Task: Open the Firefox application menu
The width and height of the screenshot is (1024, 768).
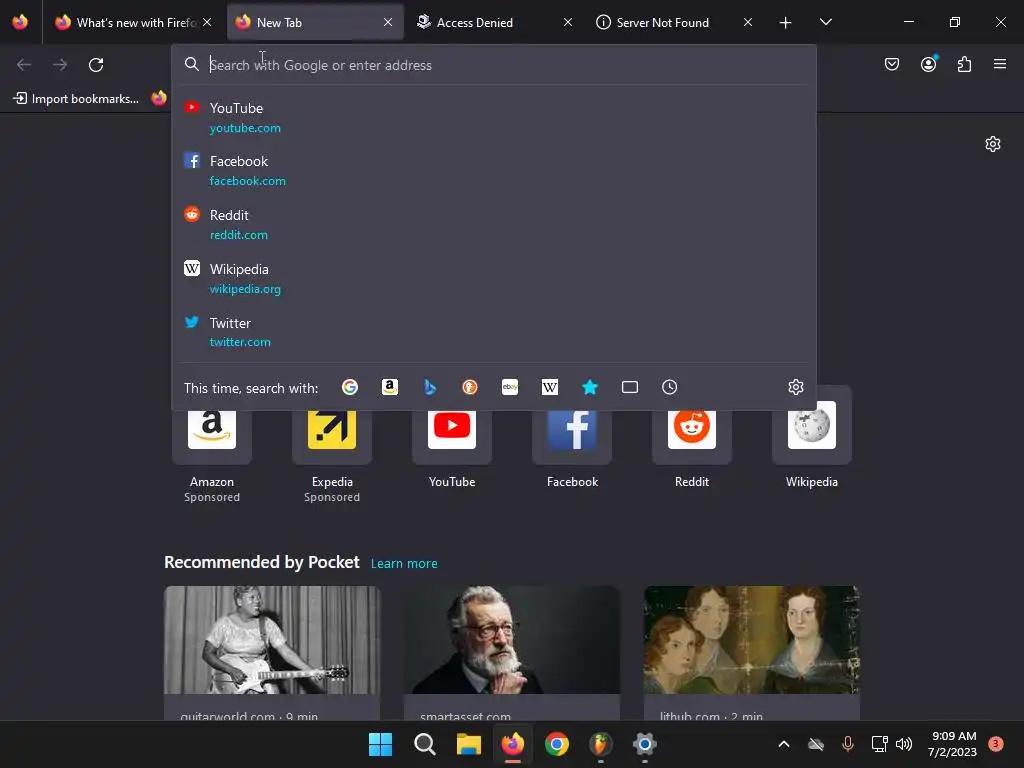Action: [1000, 64]
